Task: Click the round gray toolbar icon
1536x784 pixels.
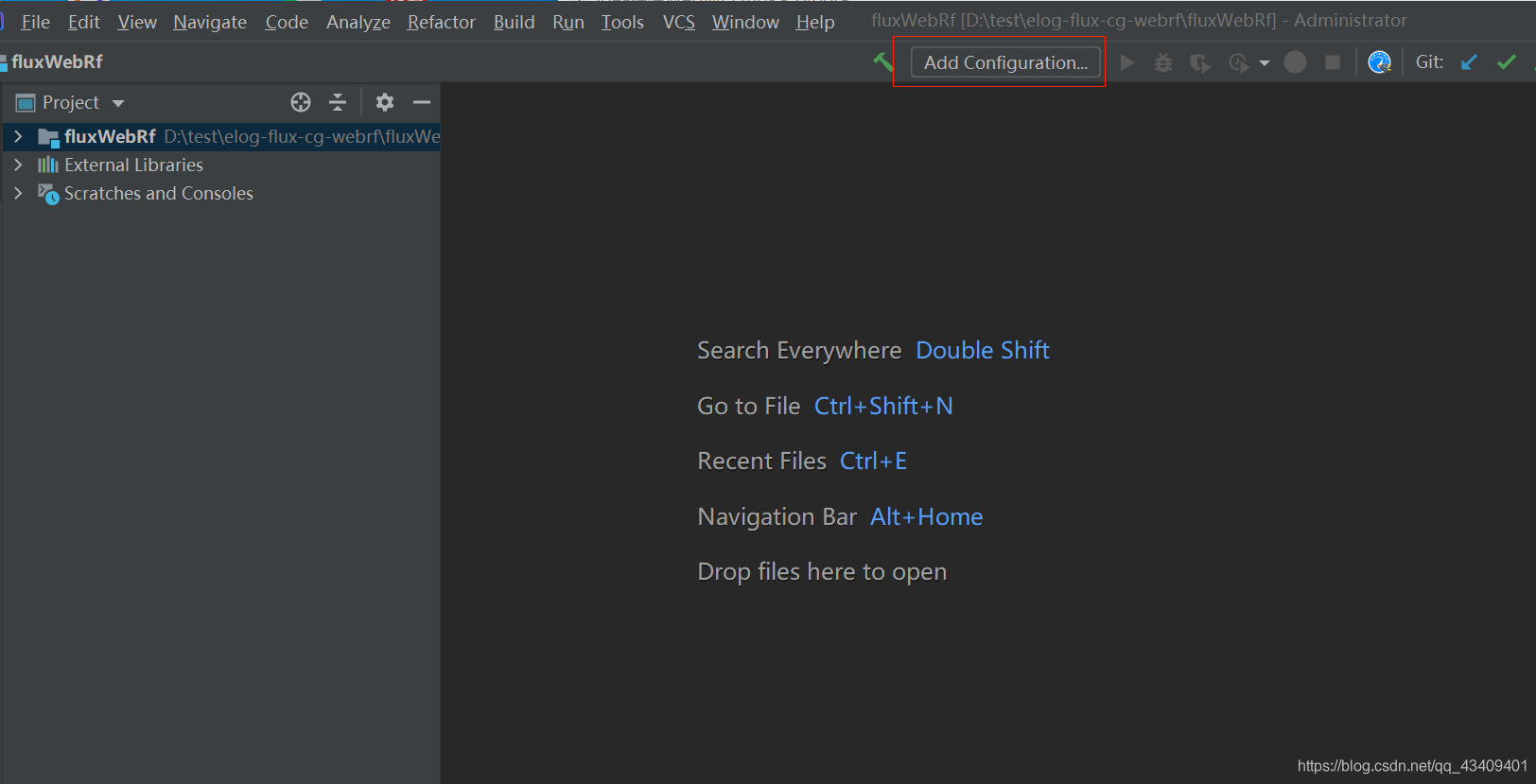Action: click(1295, 62)
